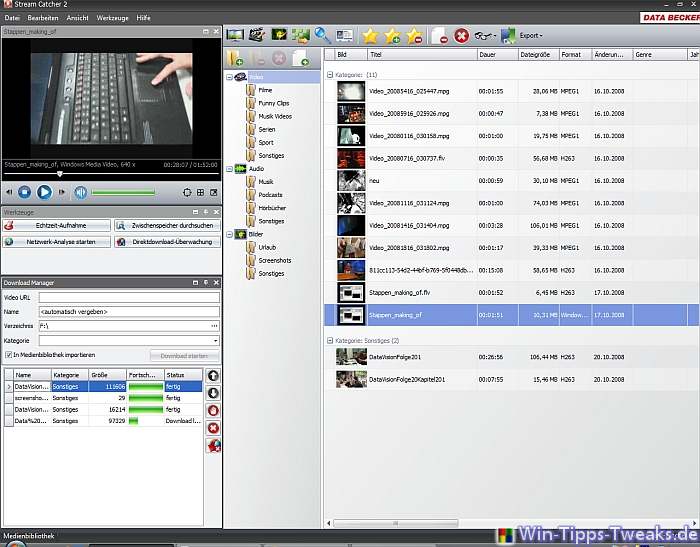Click the play button in player
The width and height of the screenshot is (700, 547).
click(44, 192)
